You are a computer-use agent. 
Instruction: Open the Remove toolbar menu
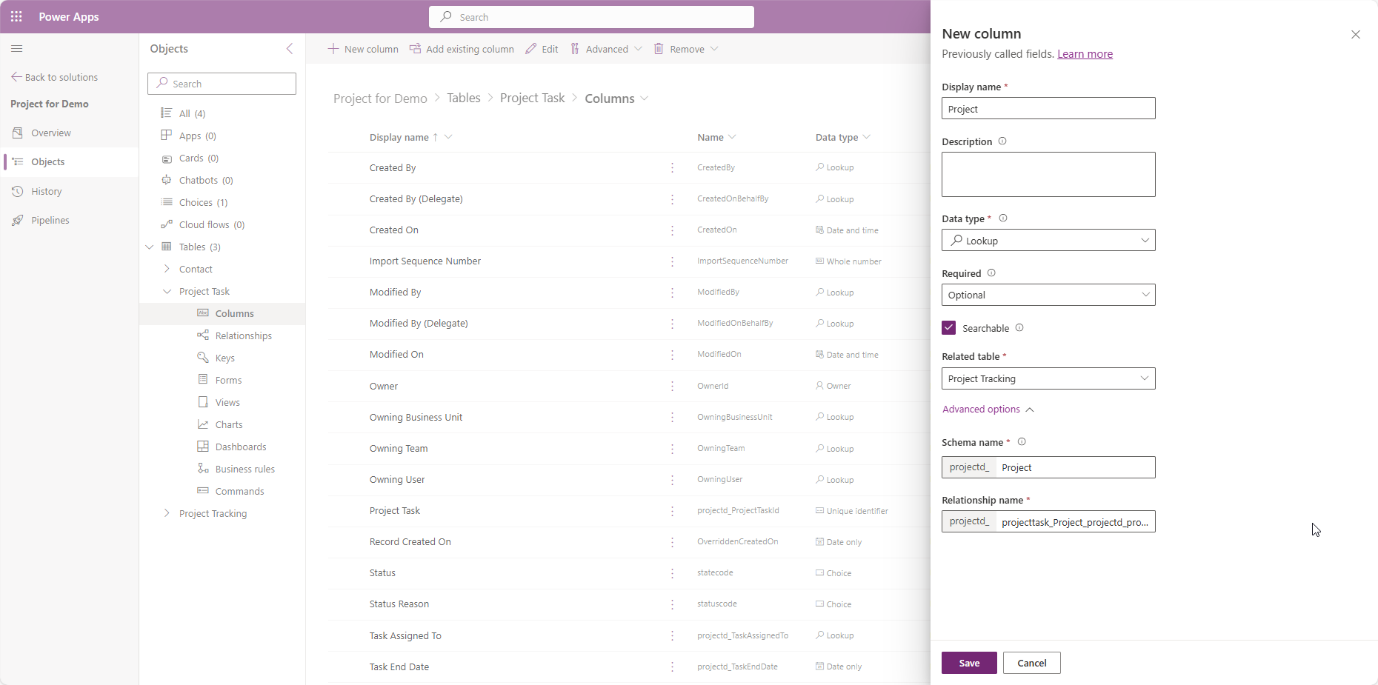(x=686, y=49)
